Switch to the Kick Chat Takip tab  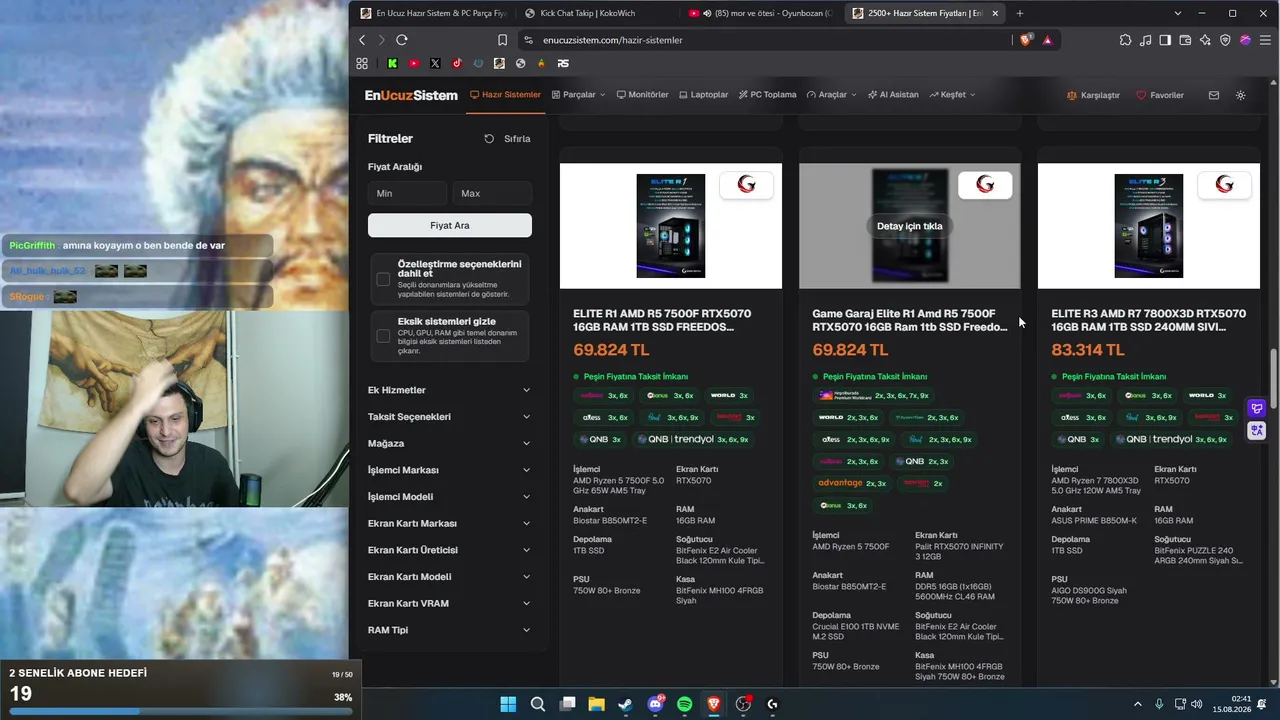click(596, 13)
